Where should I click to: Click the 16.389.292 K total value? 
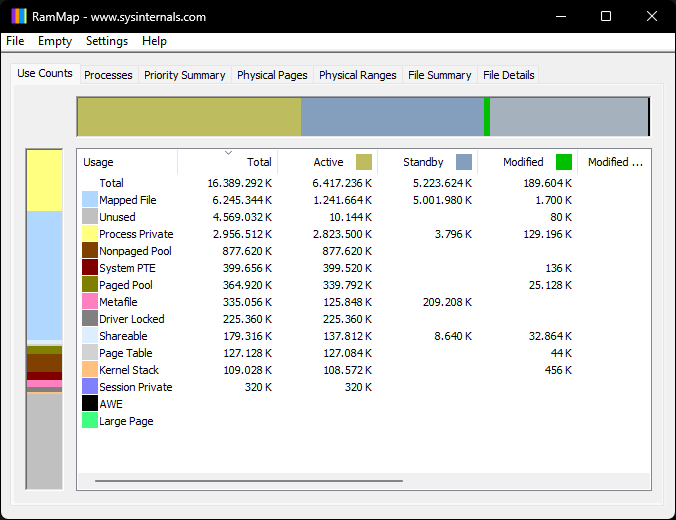pyautogui.click(x=240, y=183)
